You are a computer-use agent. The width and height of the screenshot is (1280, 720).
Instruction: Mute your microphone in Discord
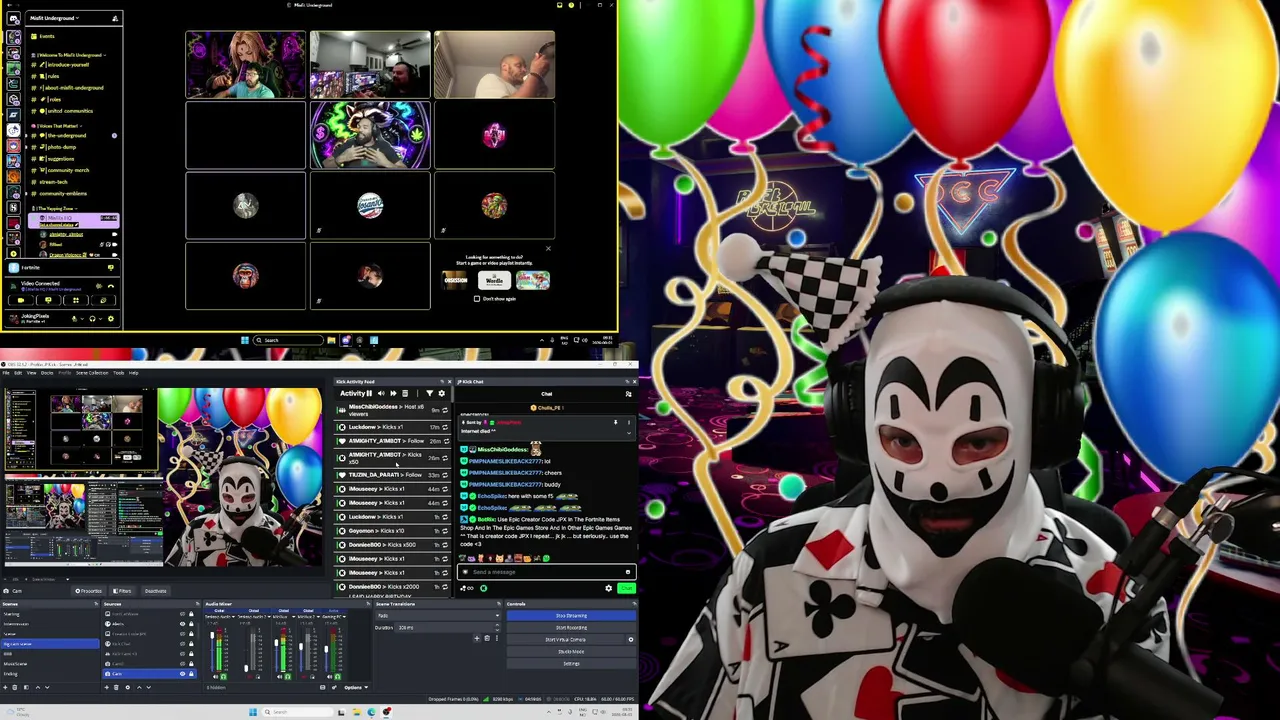(x=75, y=319)
